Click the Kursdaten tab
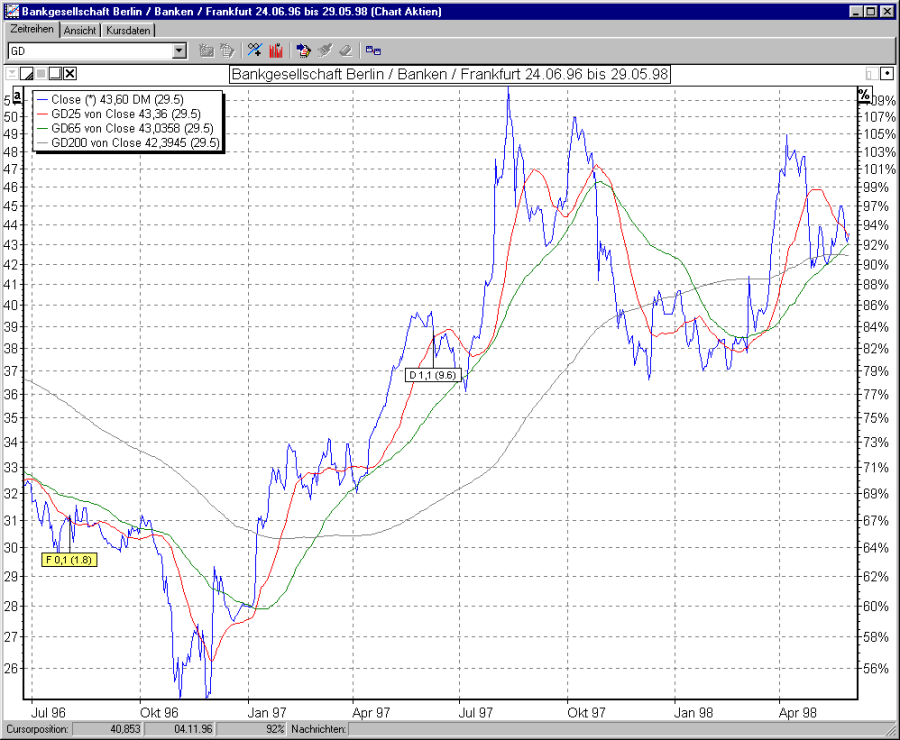The image size is (900, 740). point(127,30)
